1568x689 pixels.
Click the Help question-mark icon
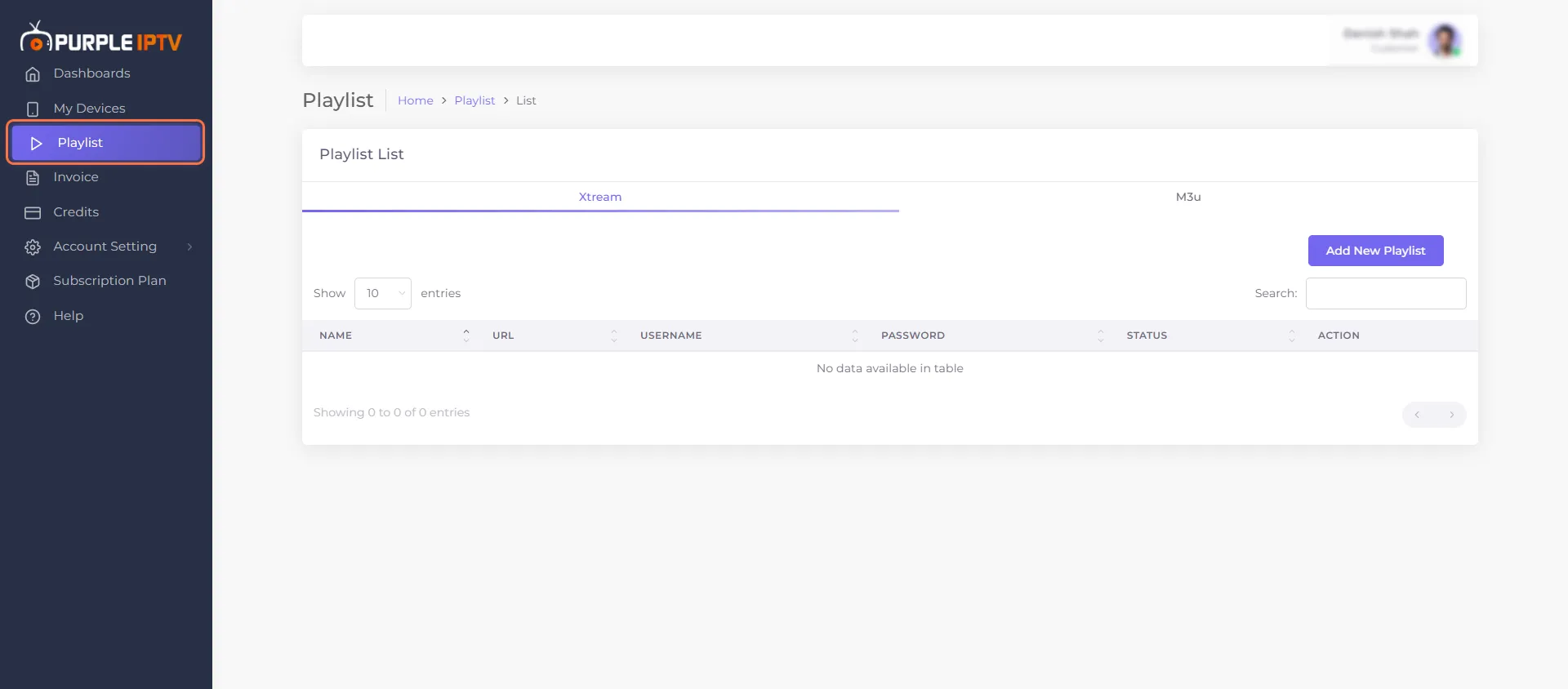coord(33,316)
